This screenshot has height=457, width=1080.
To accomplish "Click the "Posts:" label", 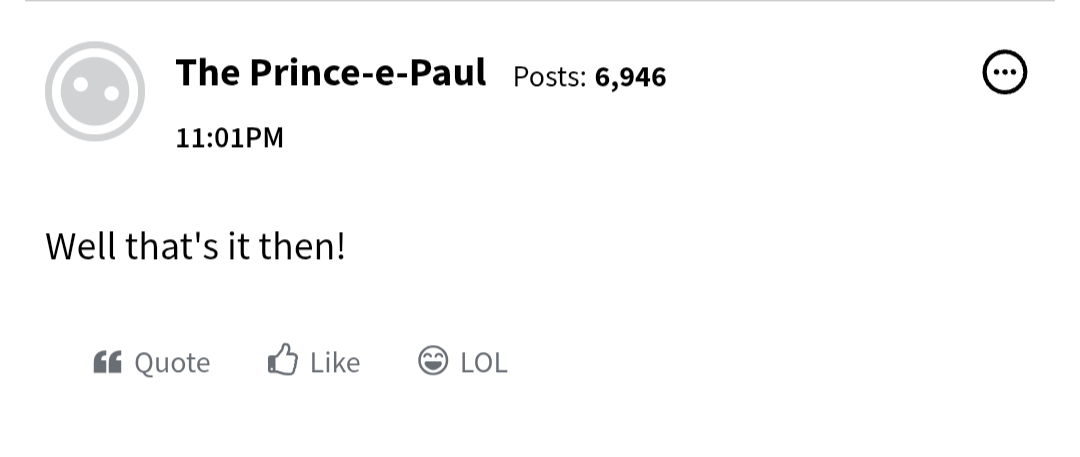I will 550,77.
